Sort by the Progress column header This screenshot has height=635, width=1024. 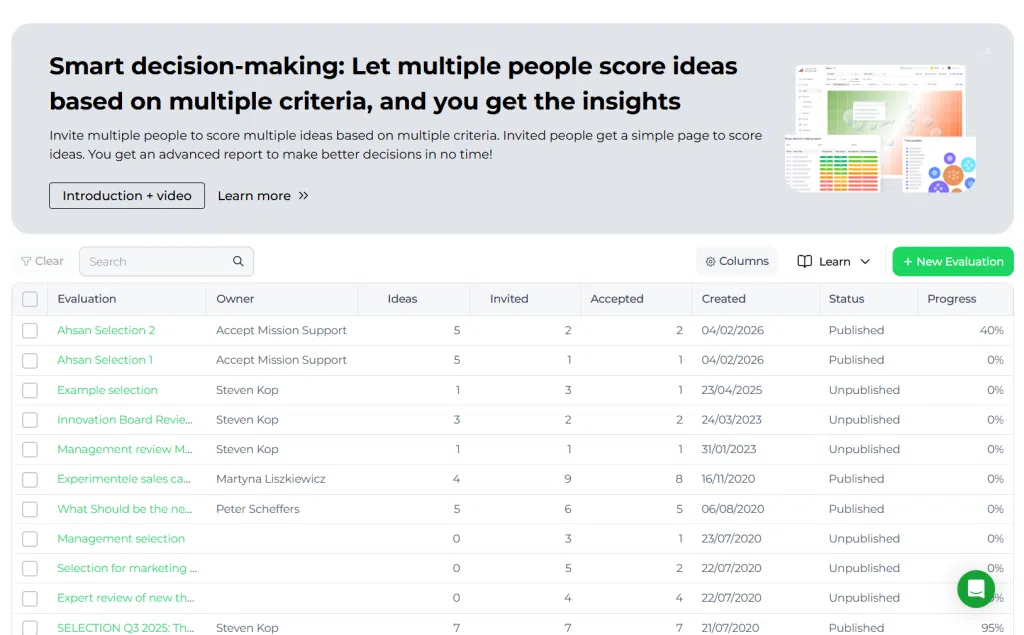click(952, 299)
